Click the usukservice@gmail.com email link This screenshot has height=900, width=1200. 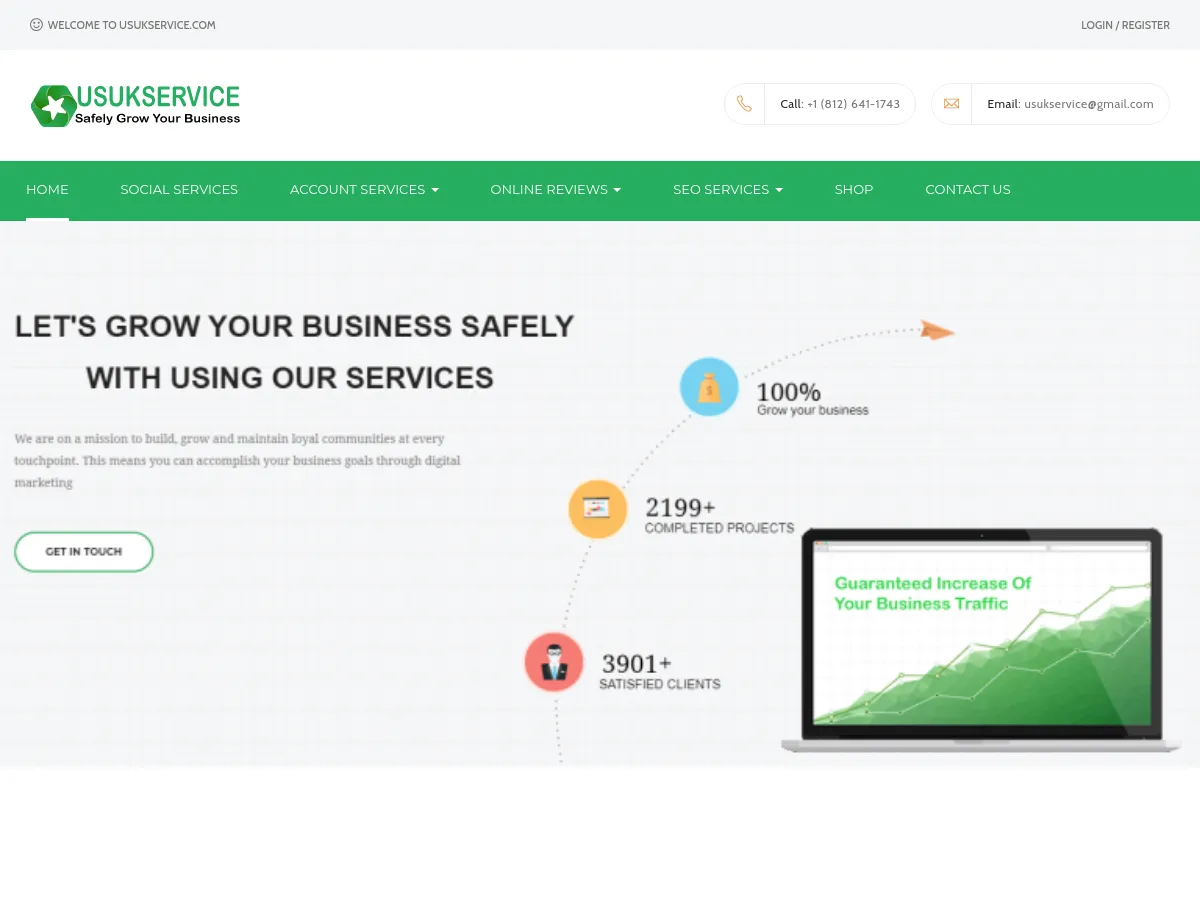[1088, 104]
